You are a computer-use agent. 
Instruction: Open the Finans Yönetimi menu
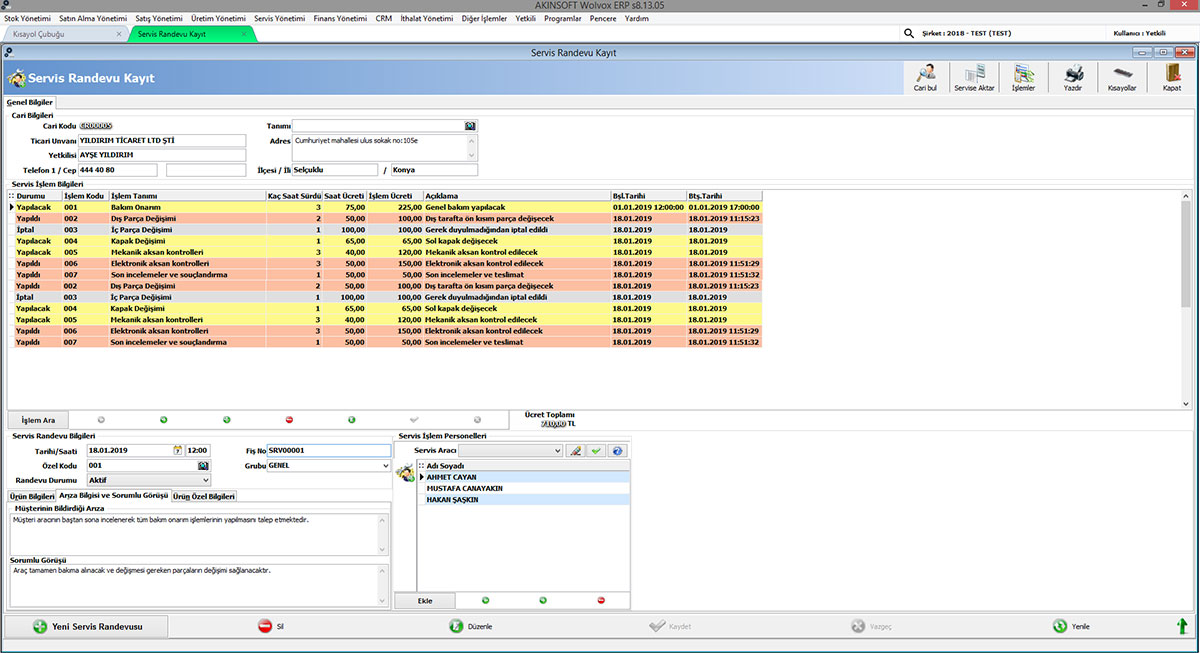(x=340, y=17)
